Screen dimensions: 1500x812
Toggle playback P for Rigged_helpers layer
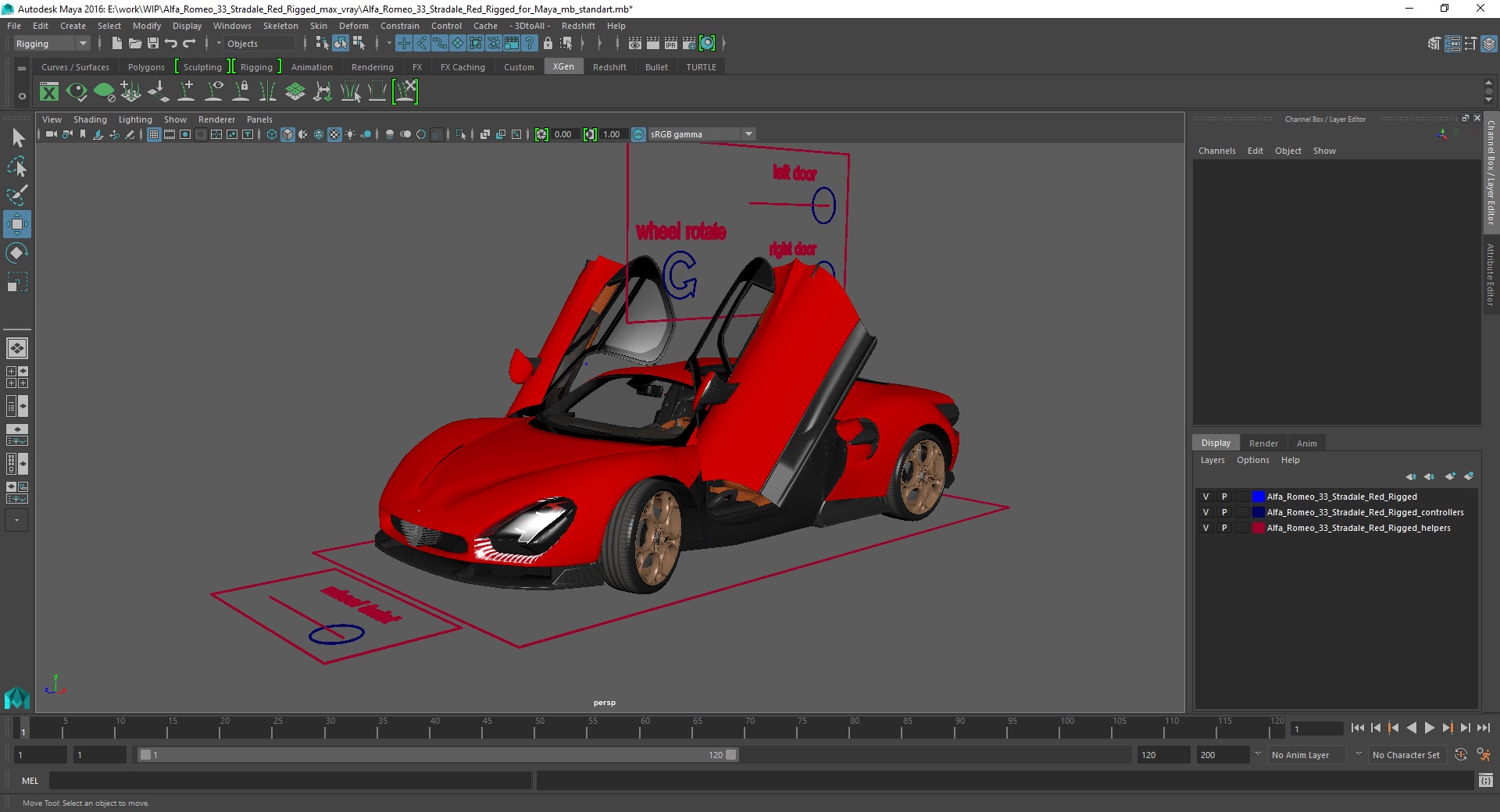(x=1224, y=528)
